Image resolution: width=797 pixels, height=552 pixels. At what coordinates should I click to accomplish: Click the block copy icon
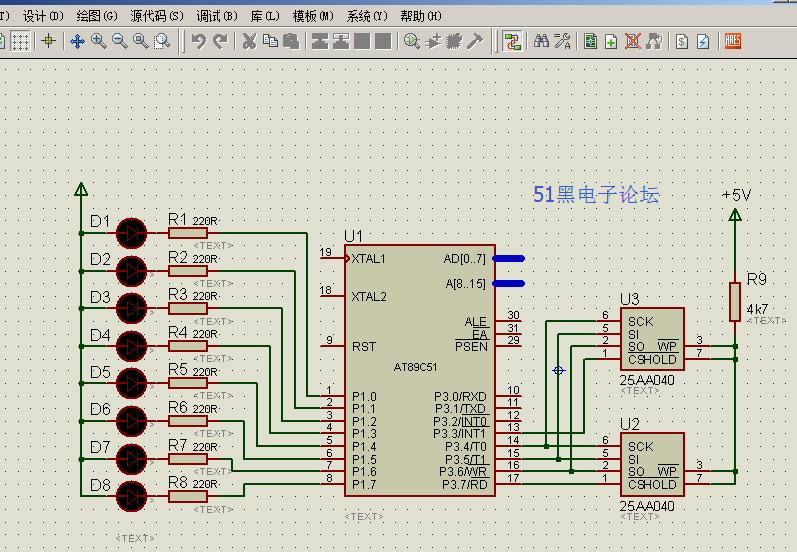coord(320,41)
